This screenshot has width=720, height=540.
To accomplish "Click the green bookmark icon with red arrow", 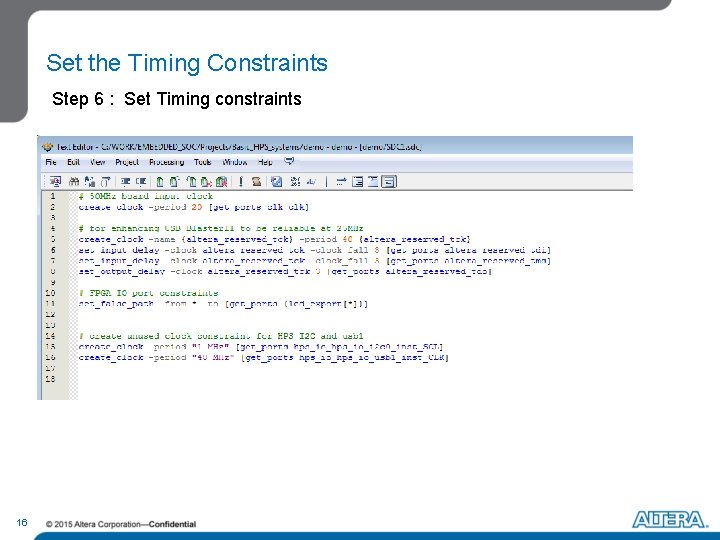I will point(207,181).
